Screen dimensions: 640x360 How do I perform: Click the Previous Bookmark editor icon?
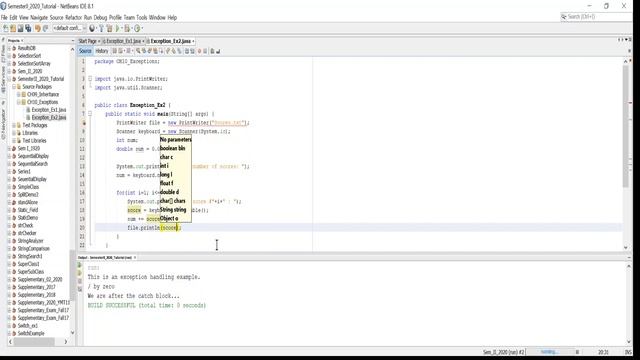[x=167, y=51]
